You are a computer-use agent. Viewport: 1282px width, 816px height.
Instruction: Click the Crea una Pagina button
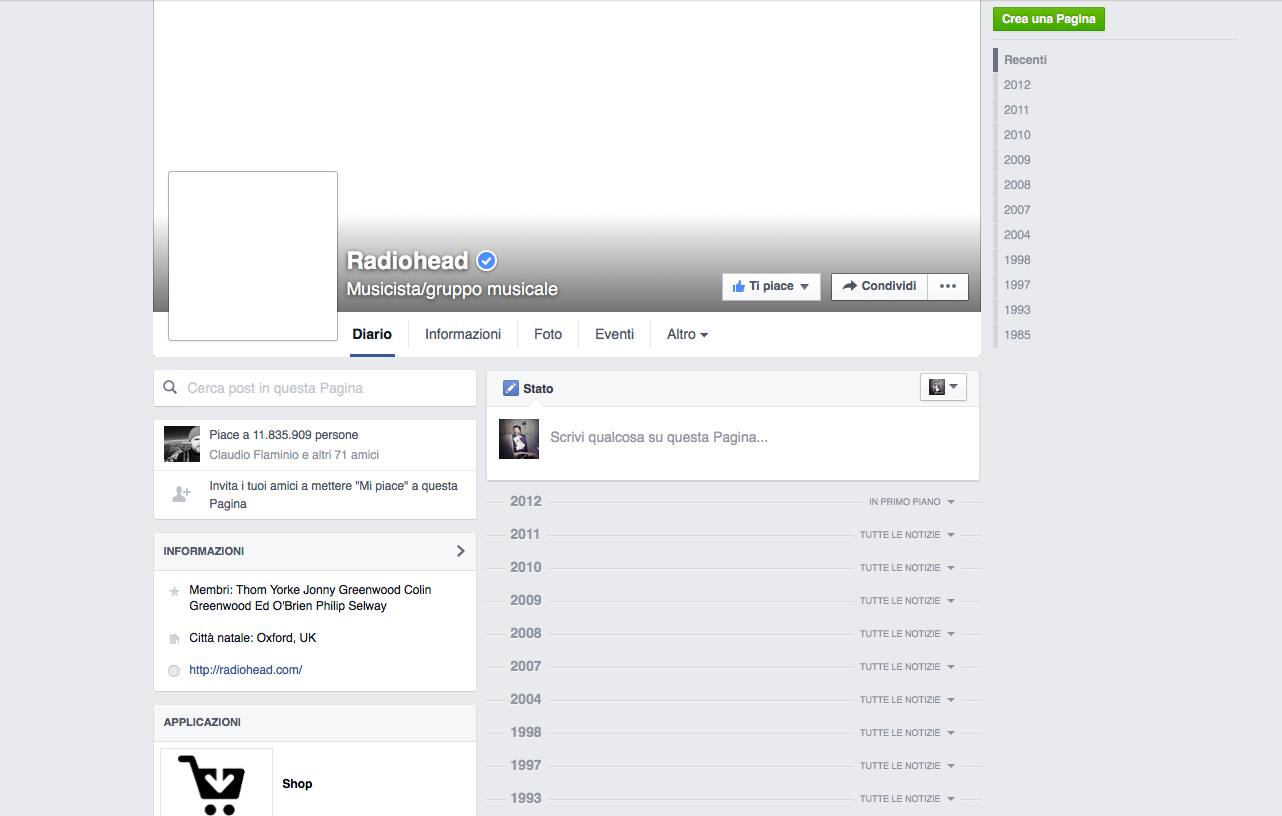(x=1048, y=19)
